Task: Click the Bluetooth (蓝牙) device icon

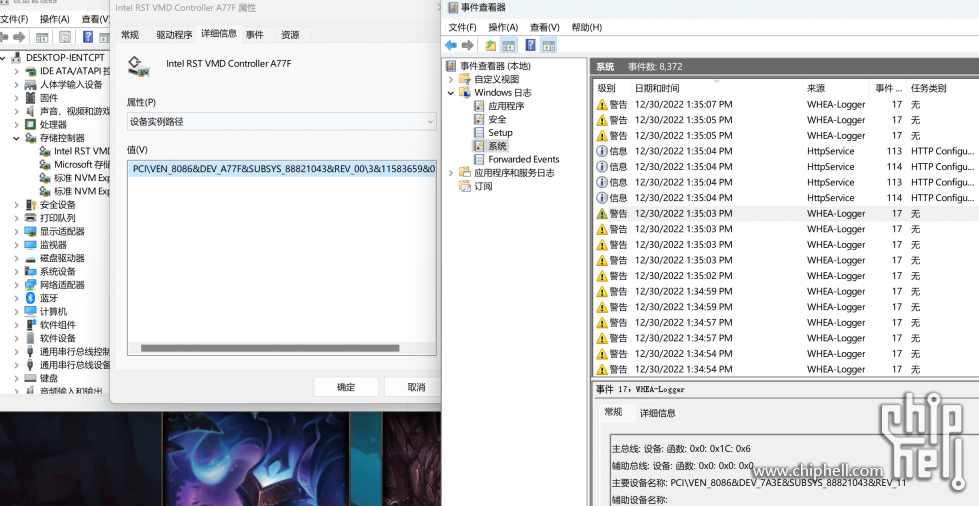Action: tap(30, 298)
